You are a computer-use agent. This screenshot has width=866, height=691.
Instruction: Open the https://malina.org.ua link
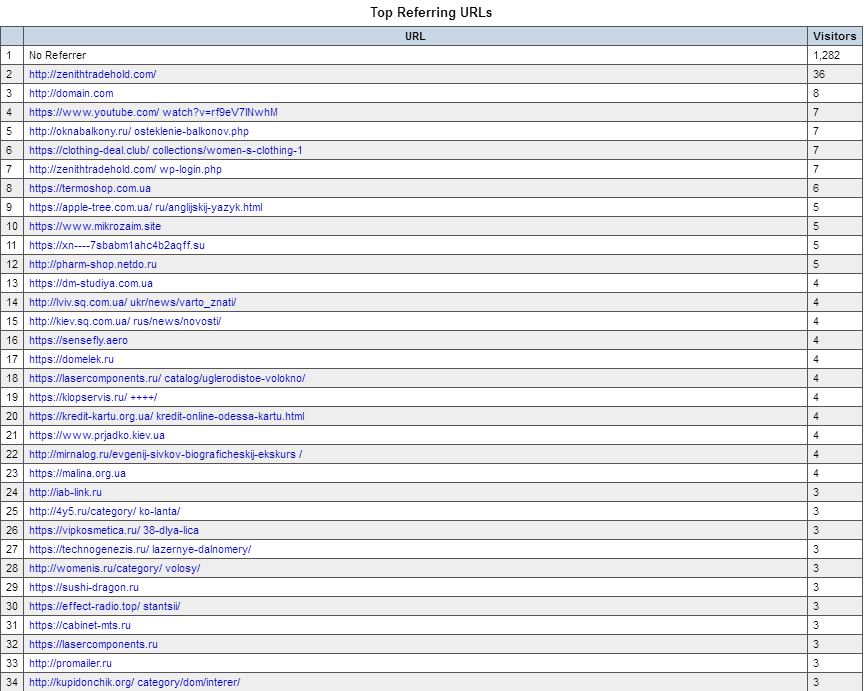coord(77,473)
